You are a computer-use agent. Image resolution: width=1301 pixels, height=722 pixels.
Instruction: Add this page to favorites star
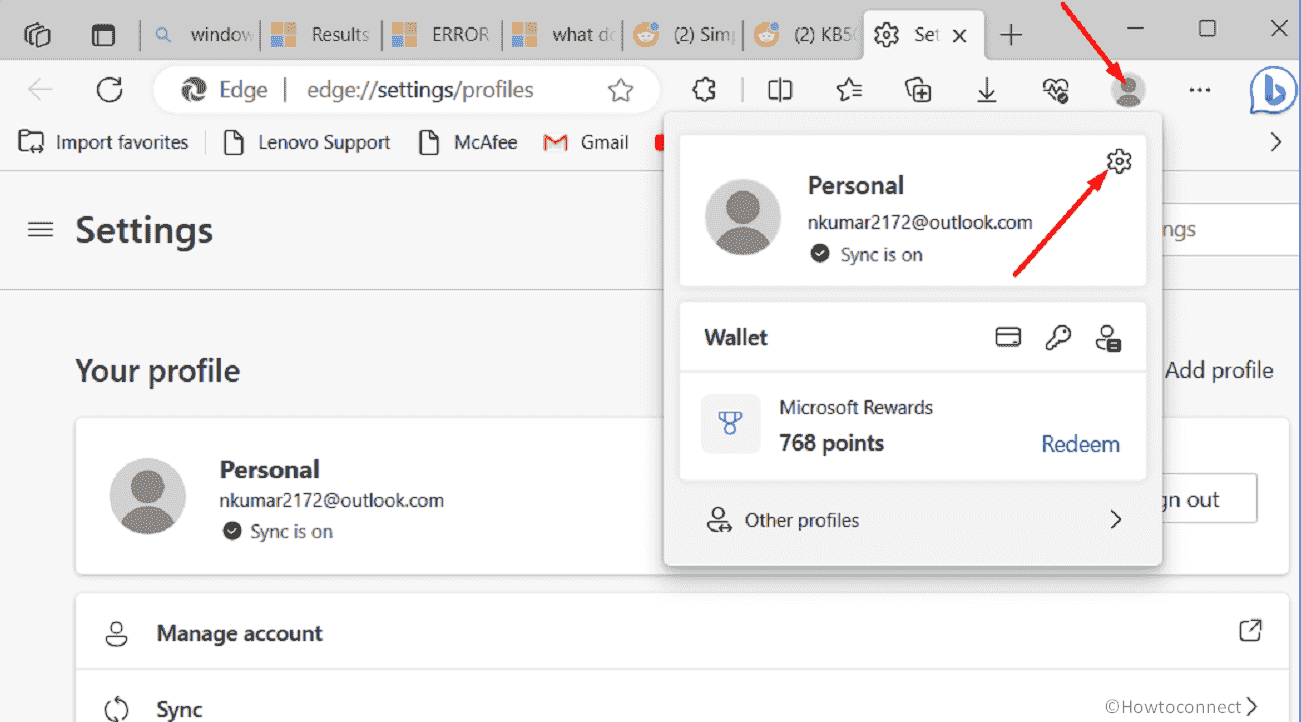point(620,91)
